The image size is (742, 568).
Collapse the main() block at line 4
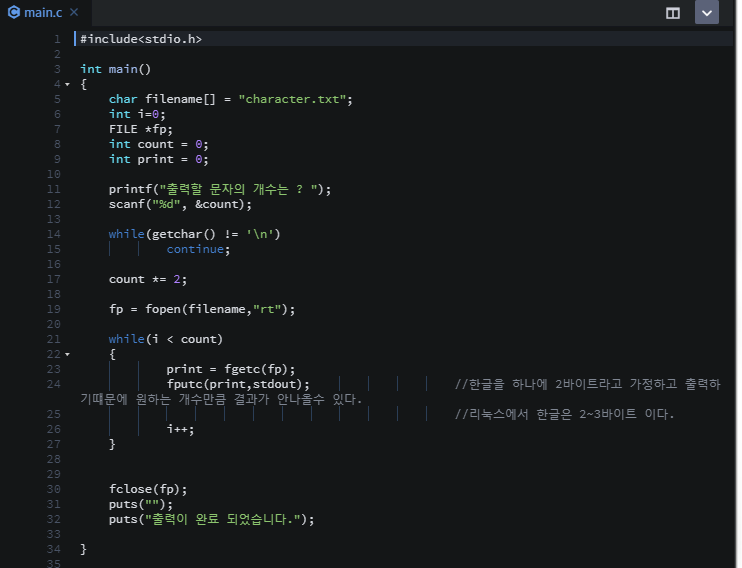pos(67,84)
